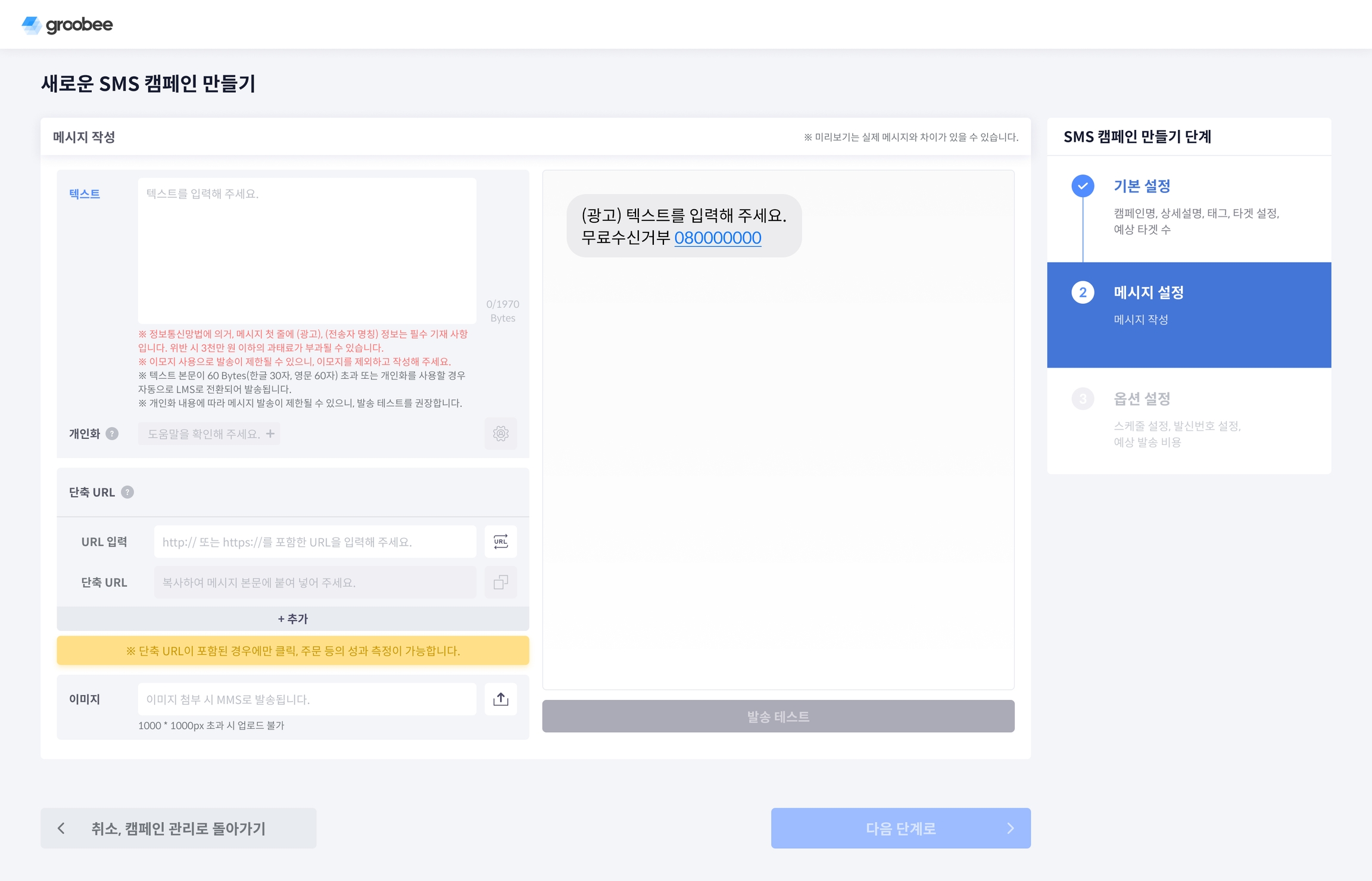The image size is (1372, 881).
Task: Go to 기본 설정 step
Action: point(1142,186)
